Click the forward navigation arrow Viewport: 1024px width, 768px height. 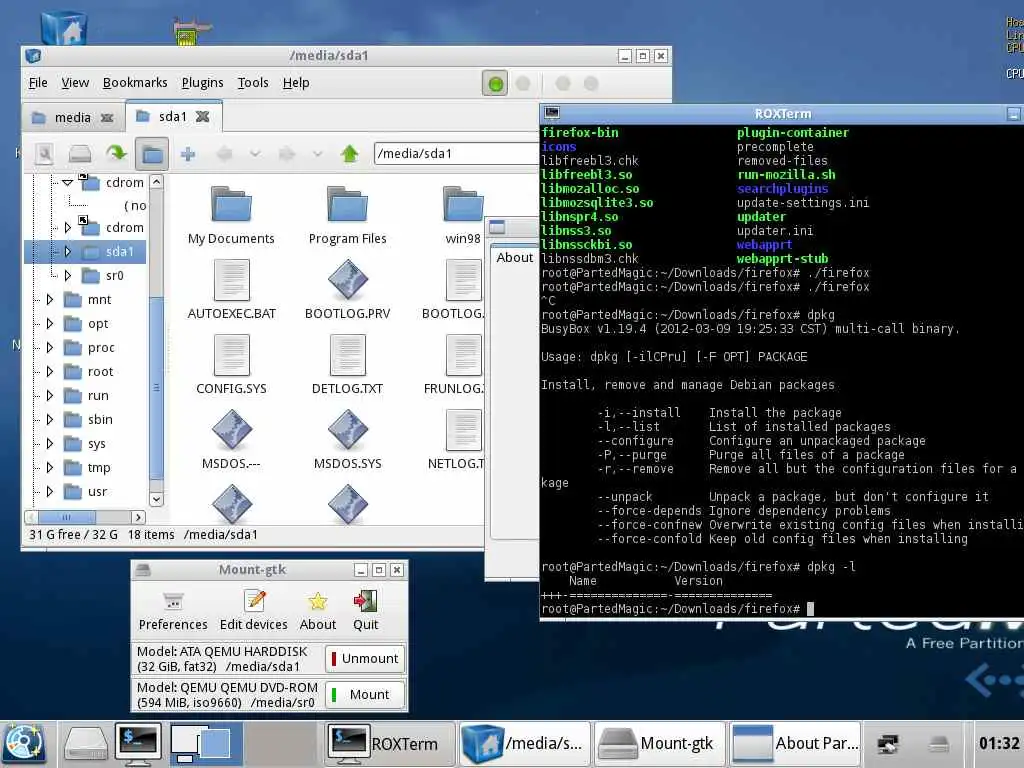coord(287,154)
